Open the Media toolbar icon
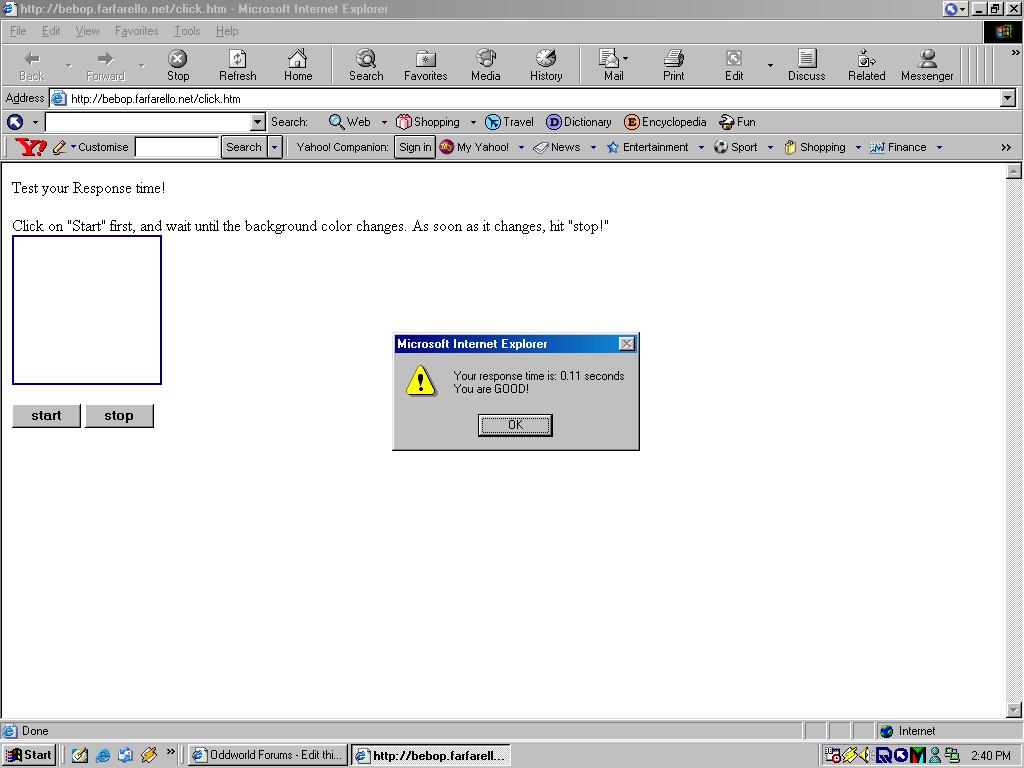The width and height of the screenshot is (1024, 768). tap(485, 65)
